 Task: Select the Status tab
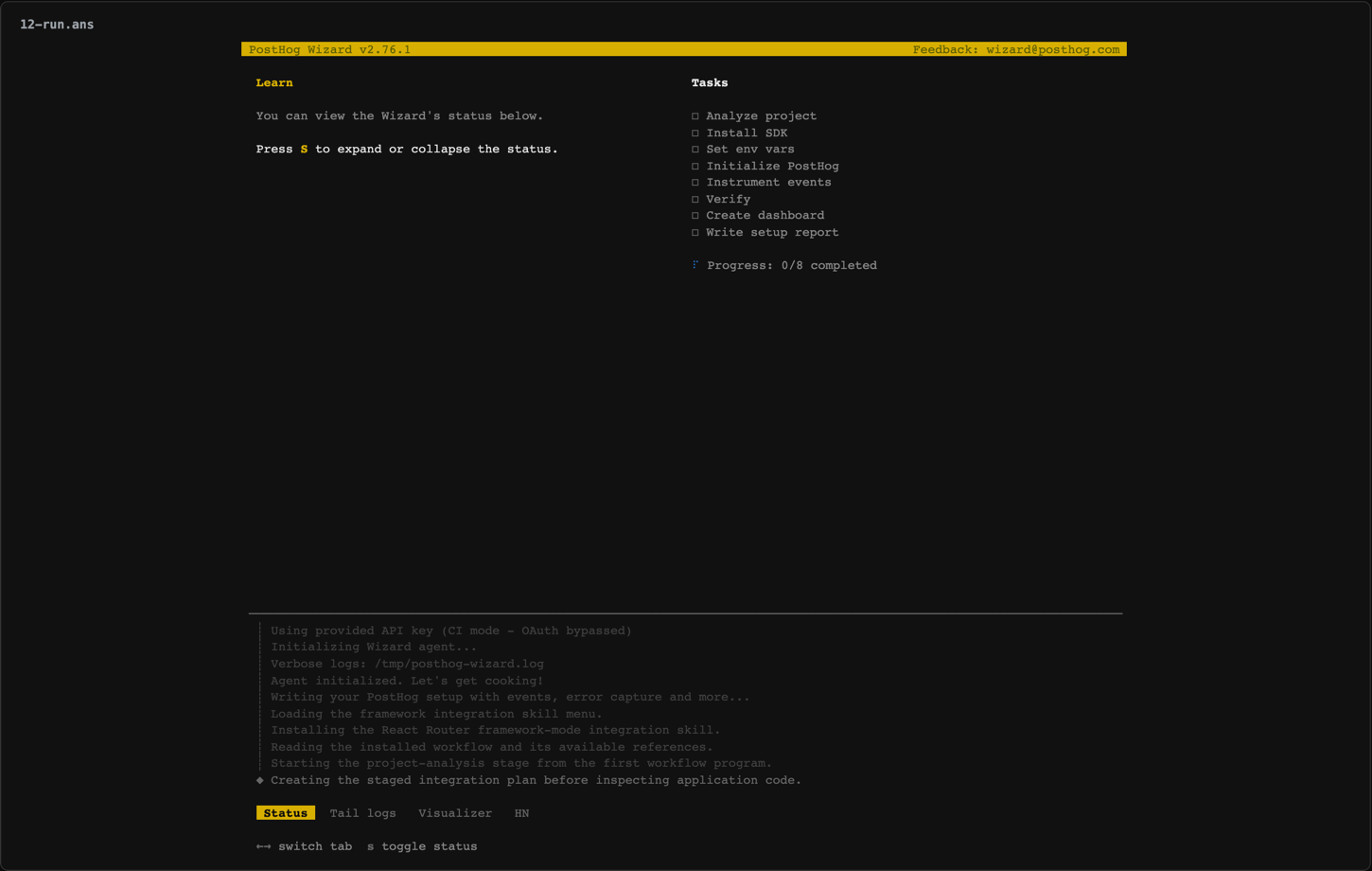(x=285, y=813)
